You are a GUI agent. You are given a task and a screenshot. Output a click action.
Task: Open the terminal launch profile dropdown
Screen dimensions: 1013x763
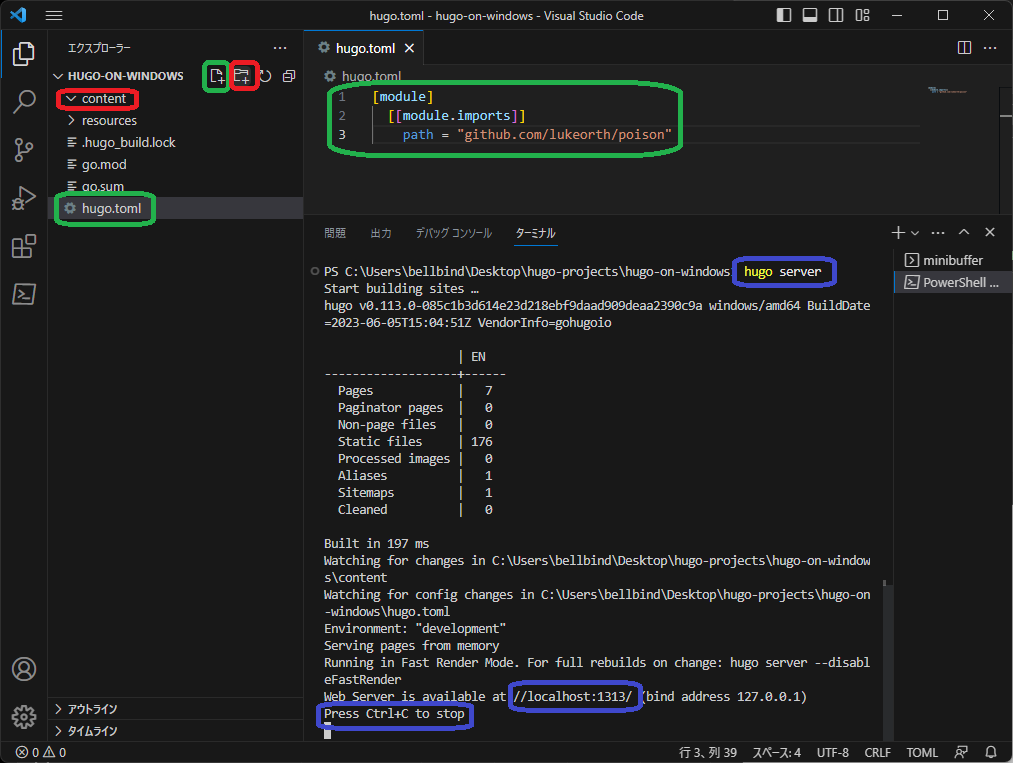coord(915,233)
